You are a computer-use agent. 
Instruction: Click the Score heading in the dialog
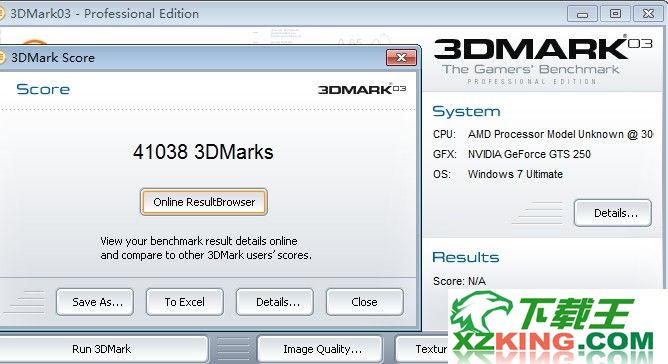(x=43, y=89)
